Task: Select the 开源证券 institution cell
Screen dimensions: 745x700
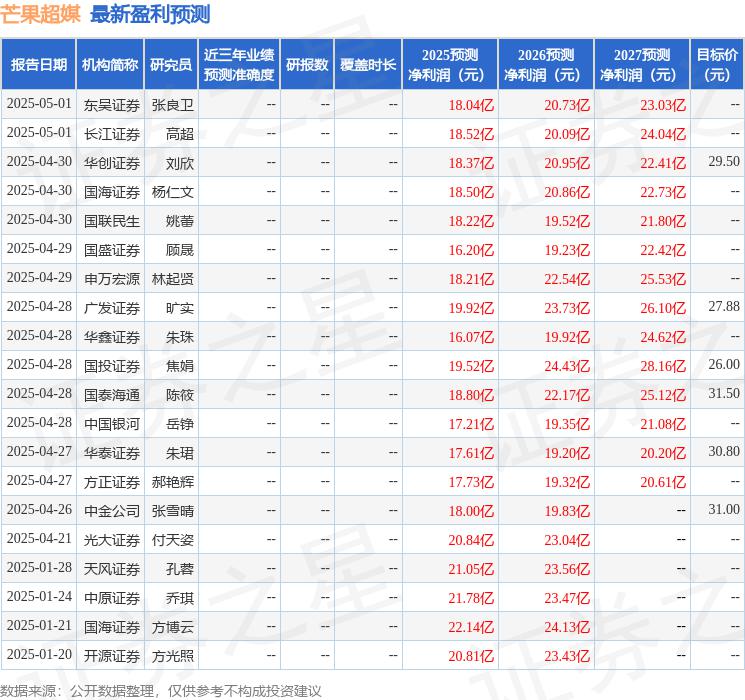Action: click(112, 656)
